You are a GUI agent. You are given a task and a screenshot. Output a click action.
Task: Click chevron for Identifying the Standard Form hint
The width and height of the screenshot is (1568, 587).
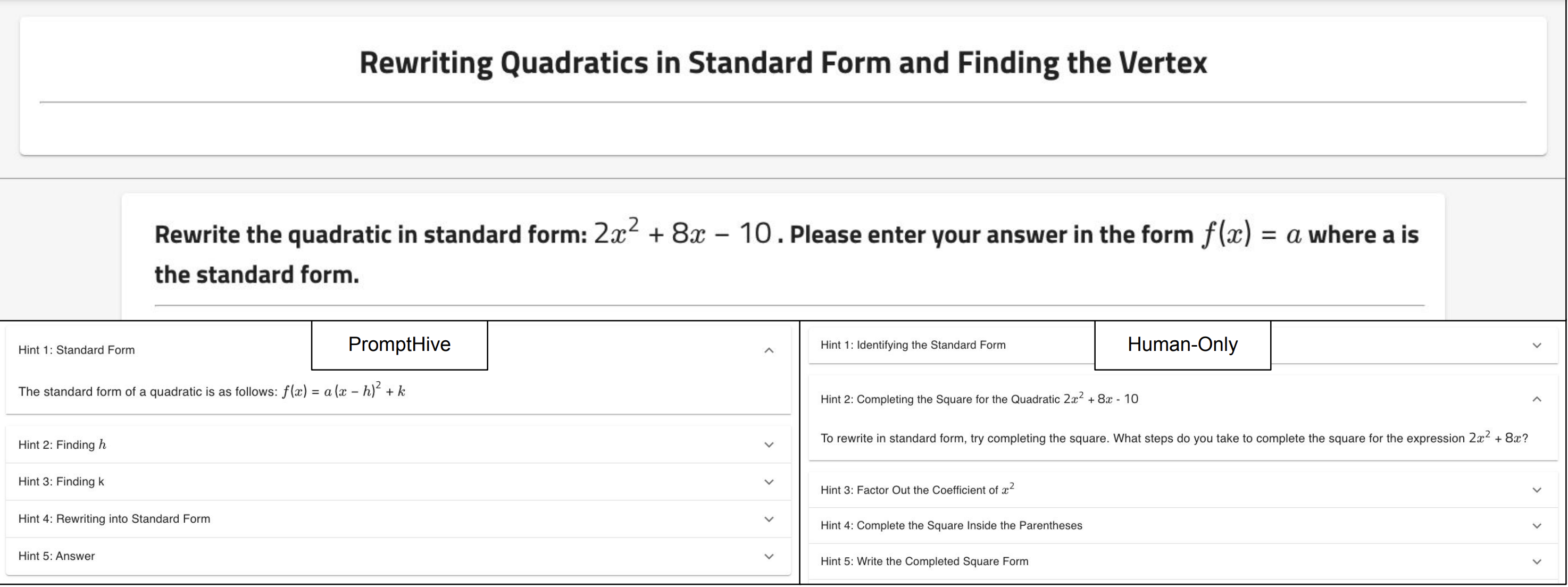click(x=1536, y=346)
